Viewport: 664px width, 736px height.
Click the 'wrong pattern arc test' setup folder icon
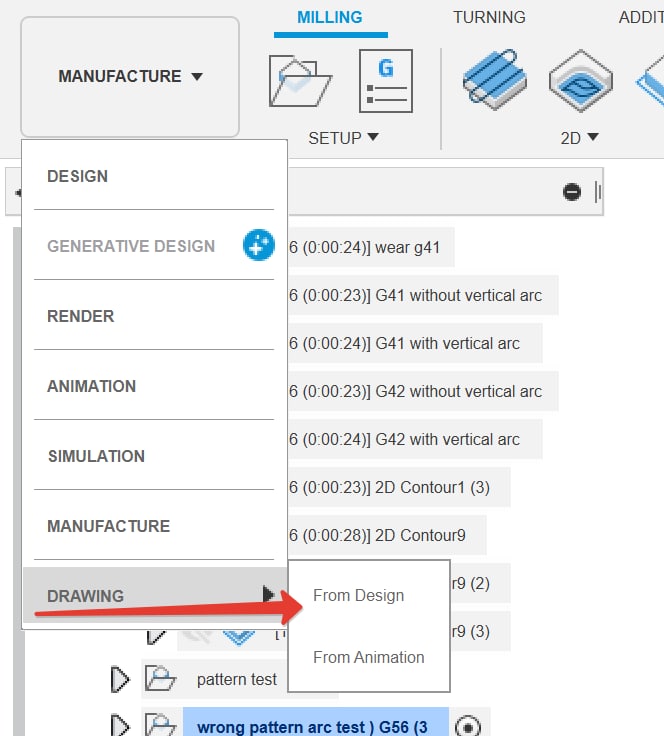click(x=160, y=726)
